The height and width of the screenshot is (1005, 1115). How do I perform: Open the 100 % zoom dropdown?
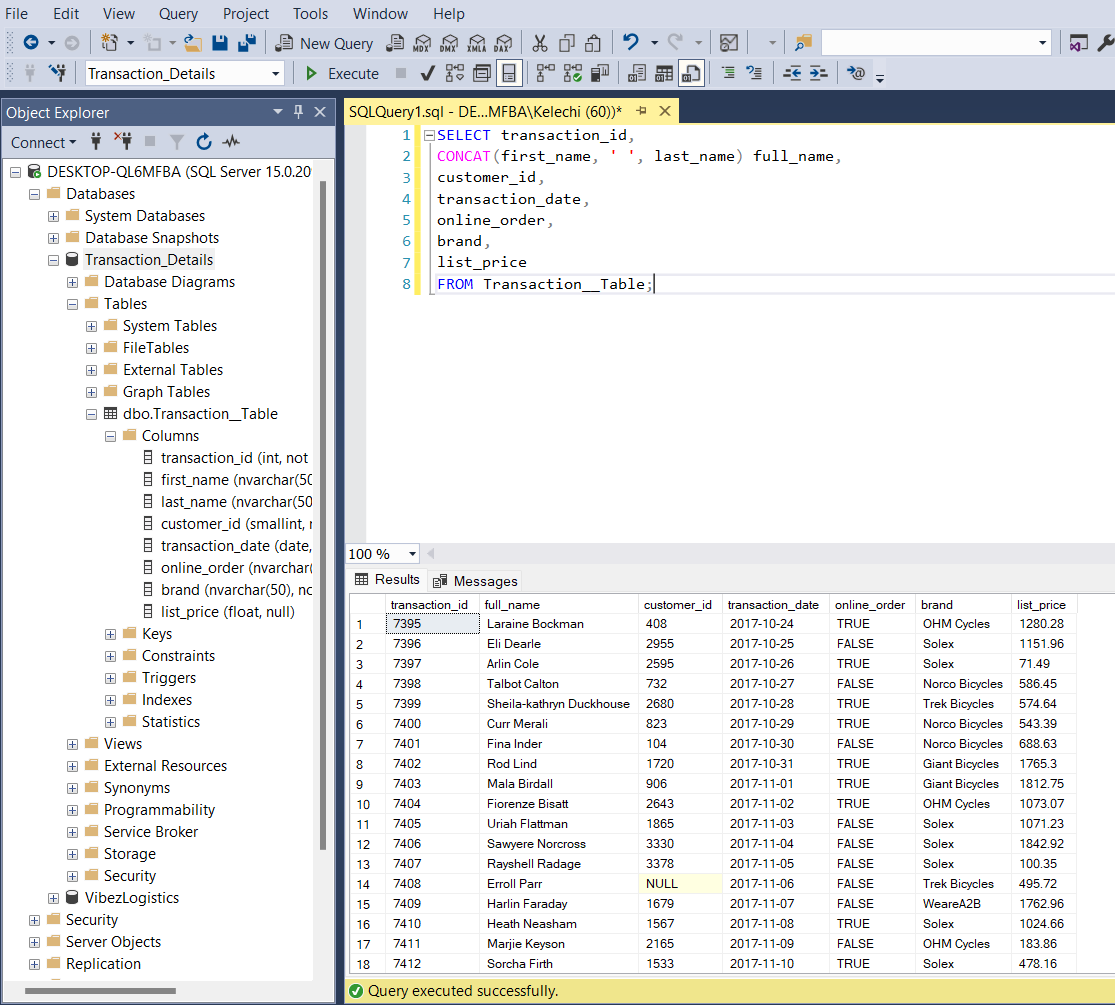point(412,554)
